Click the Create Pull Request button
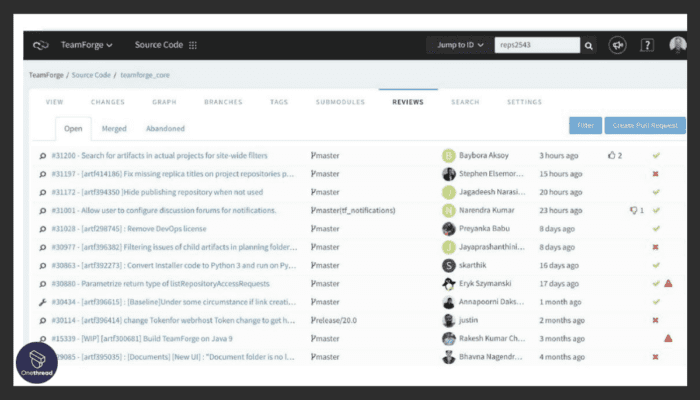The width and height of the screenshot is (700, 400). pyautogui.click(x=645, y=126)
